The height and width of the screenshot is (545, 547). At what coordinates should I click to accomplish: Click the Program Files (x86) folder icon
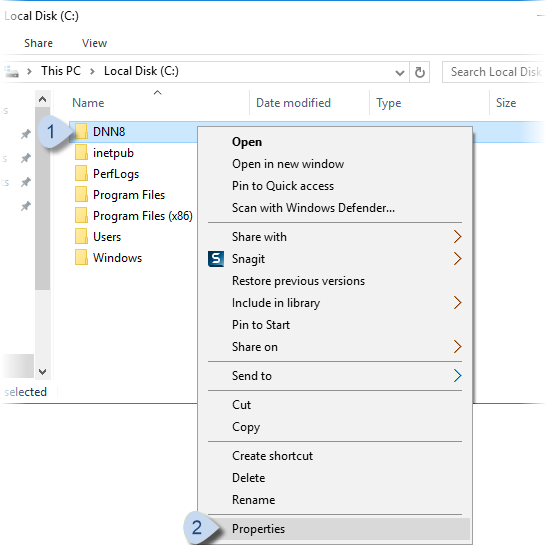coord(81,215)
